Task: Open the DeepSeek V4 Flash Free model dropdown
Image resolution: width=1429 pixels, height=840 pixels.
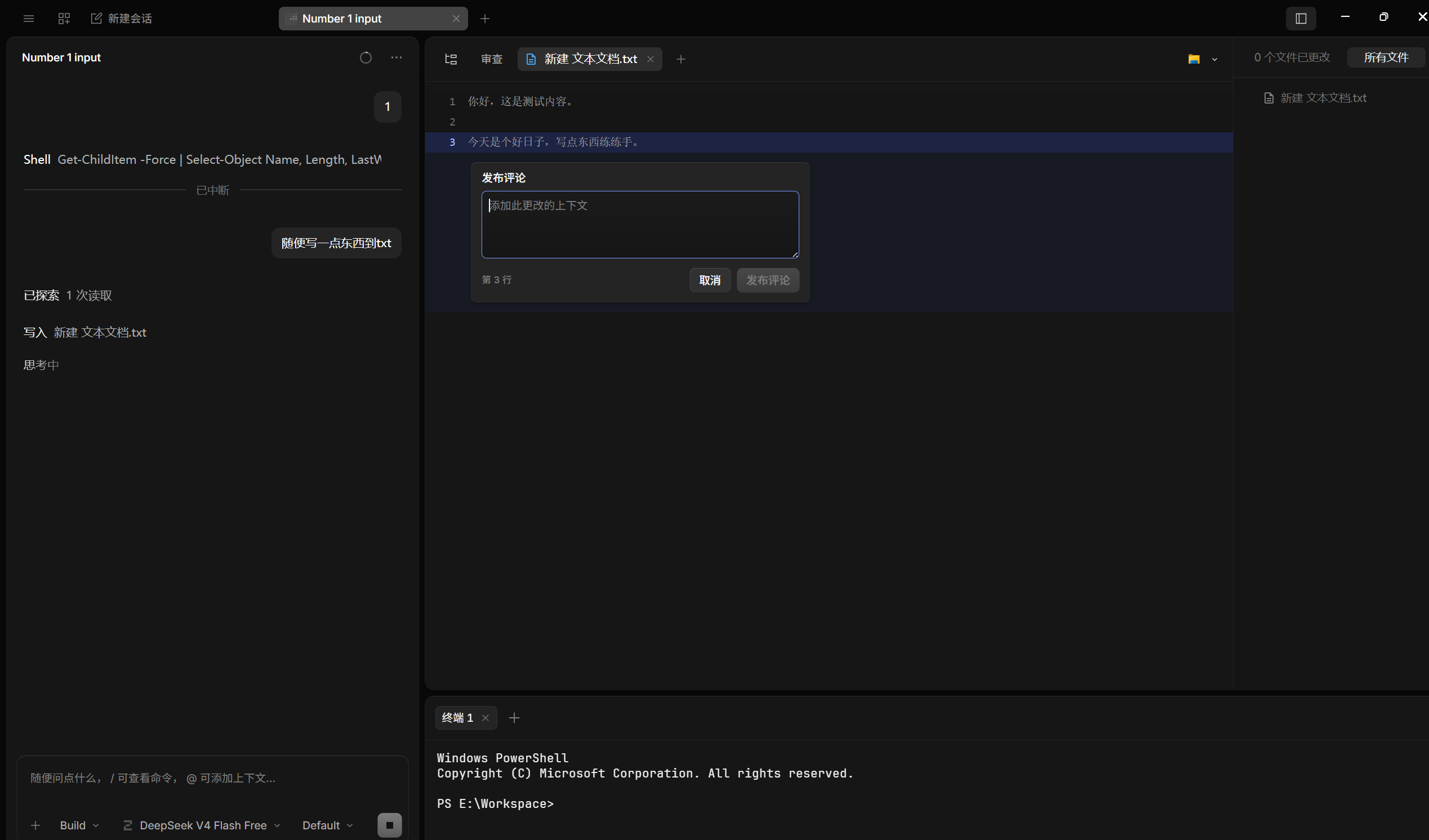Action: point(202,825)
